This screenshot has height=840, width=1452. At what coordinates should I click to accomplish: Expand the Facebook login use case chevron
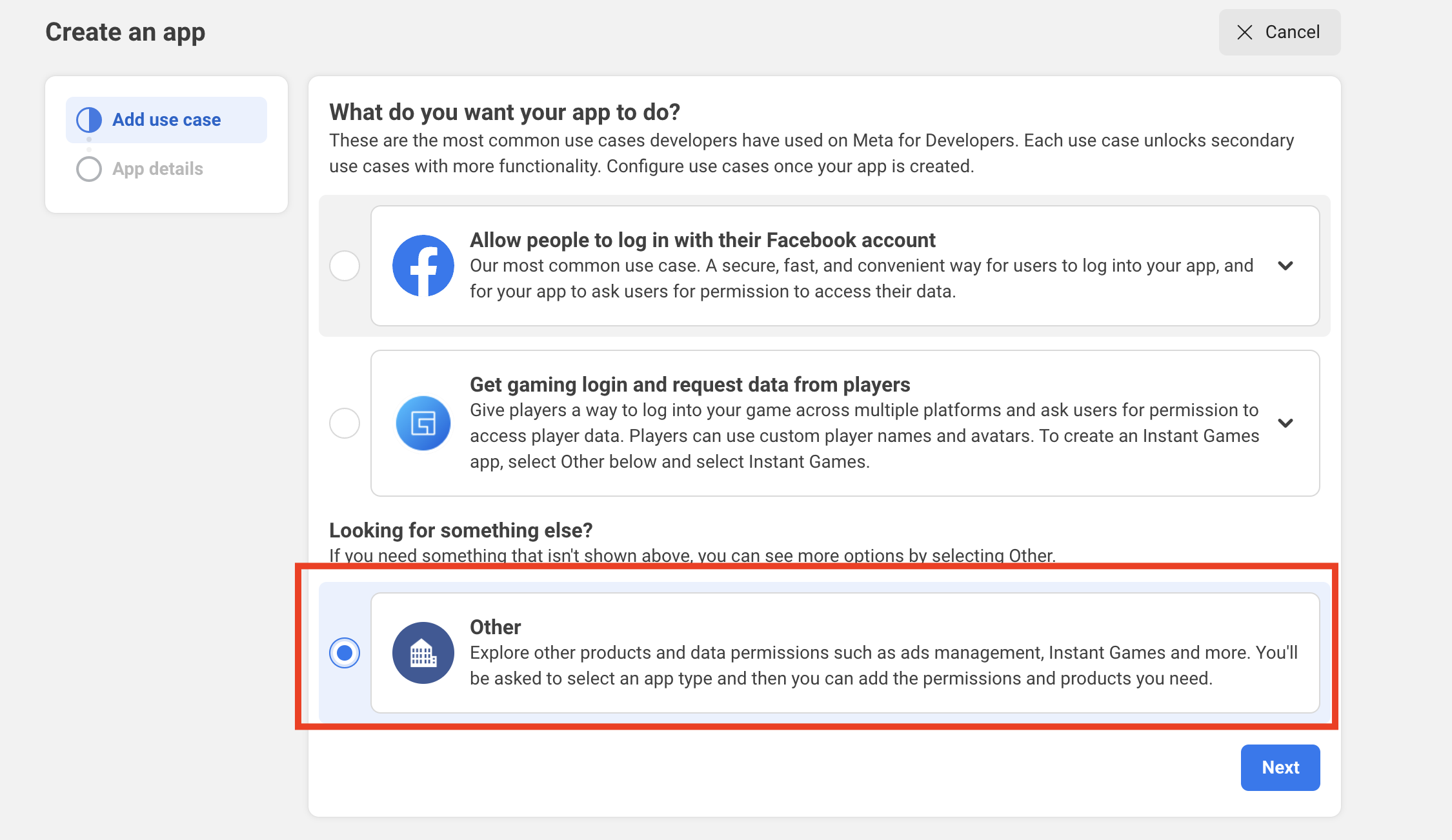[1286, 266]
